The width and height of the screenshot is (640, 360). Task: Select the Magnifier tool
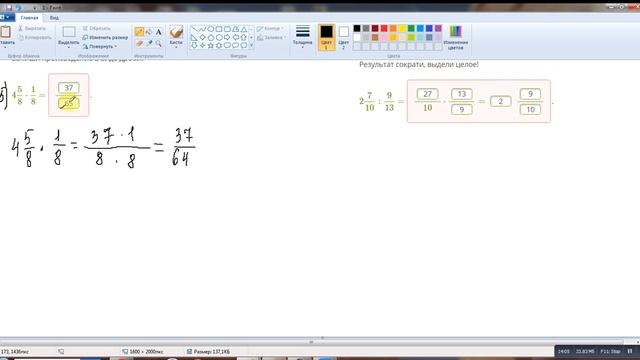[158, 43]
